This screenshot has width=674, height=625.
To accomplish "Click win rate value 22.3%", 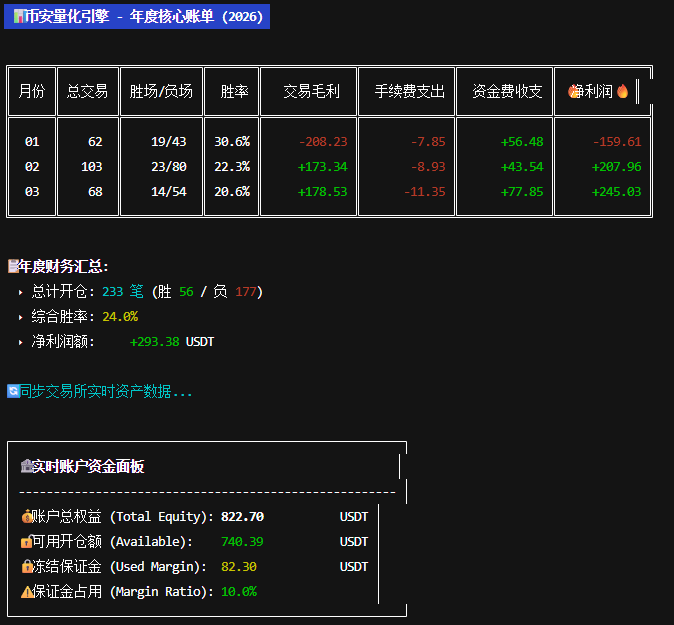I will click(x=232, y=166).
